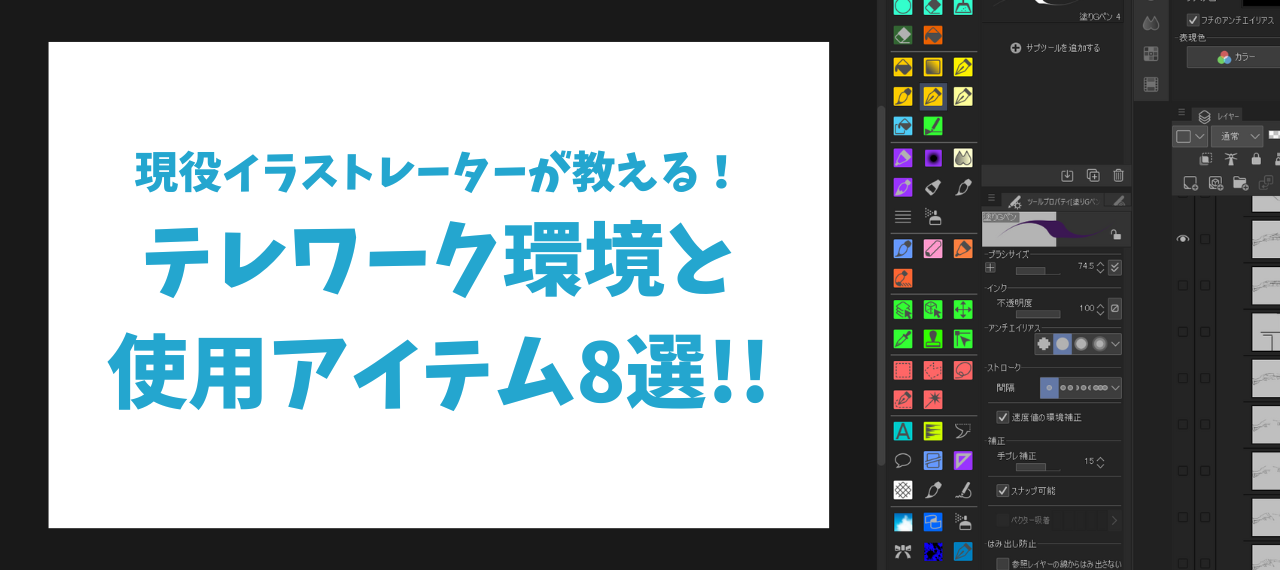Select the yellow gradient square tool icon

(933, 67)
